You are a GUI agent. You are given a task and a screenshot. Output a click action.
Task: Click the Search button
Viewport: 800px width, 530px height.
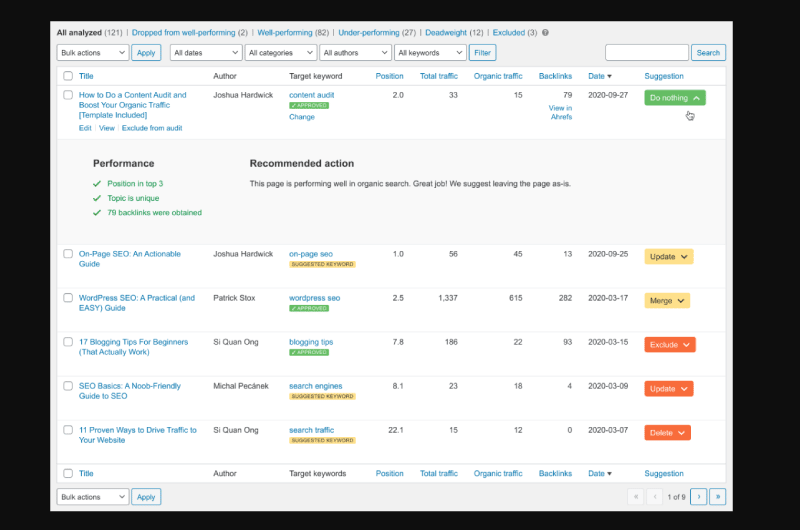pos(708,53)
